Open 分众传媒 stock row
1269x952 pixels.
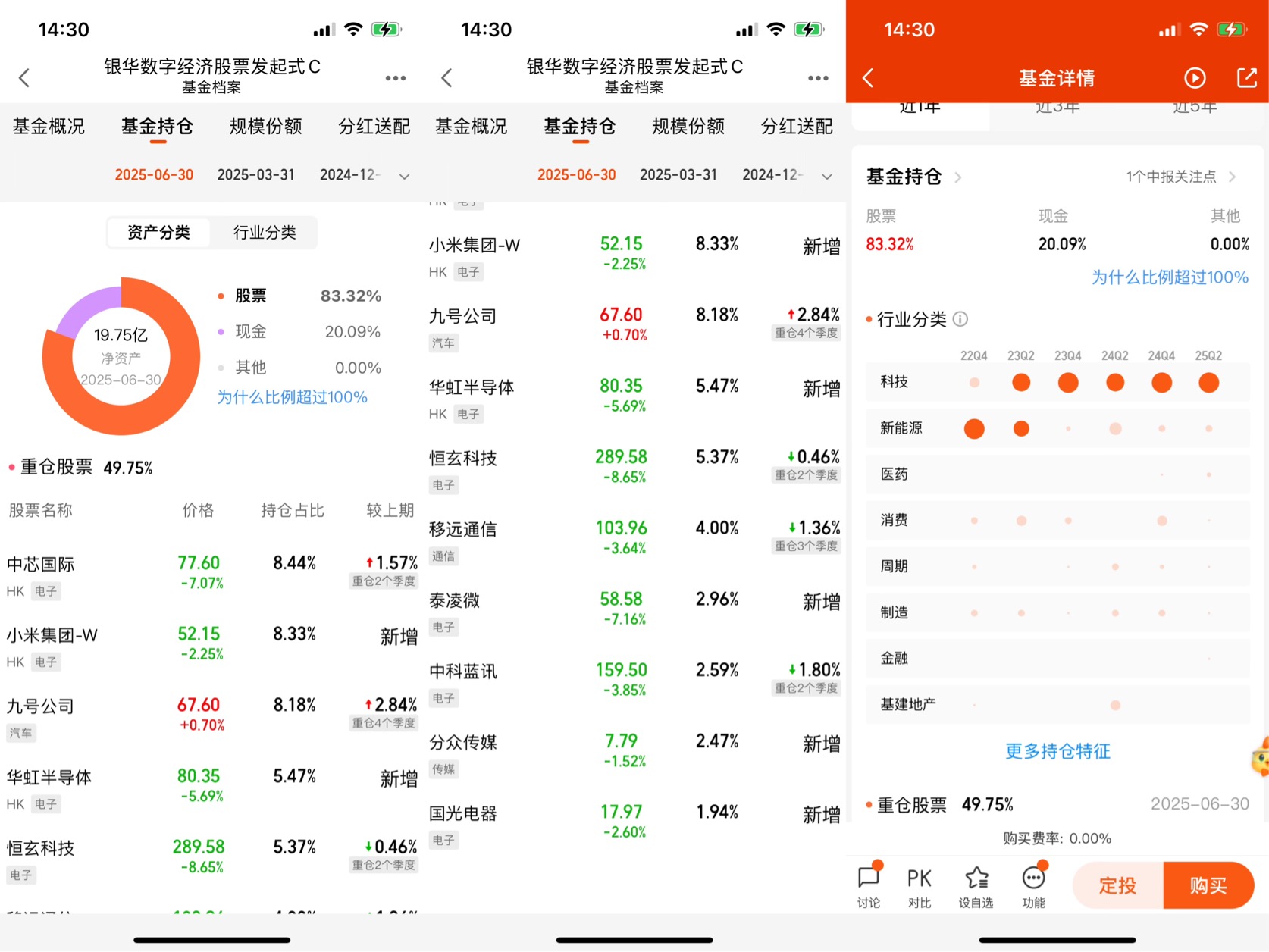point(634,754)
